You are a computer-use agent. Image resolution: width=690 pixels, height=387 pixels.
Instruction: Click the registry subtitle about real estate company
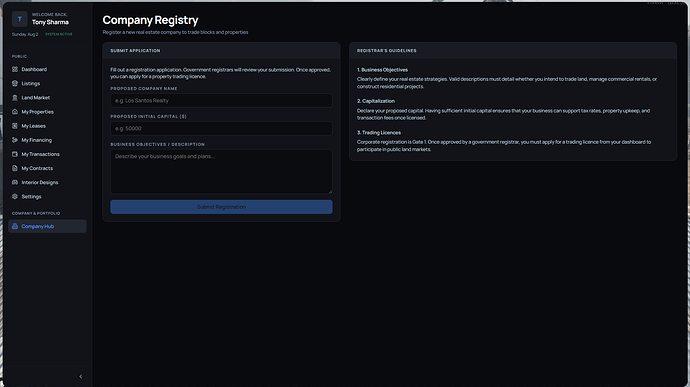pyautogui.click(x=176, y=32)
